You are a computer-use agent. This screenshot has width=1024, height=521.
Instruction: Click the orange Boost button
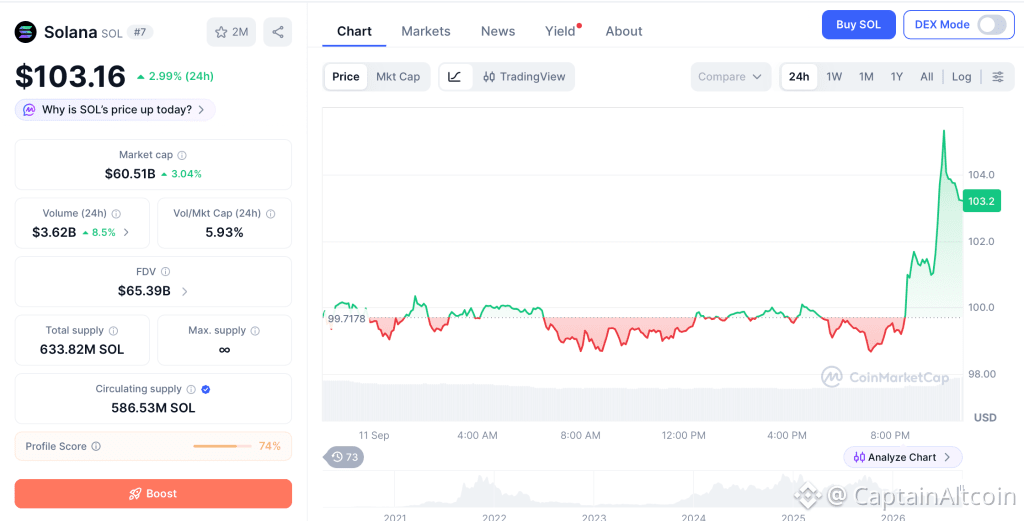153,494
